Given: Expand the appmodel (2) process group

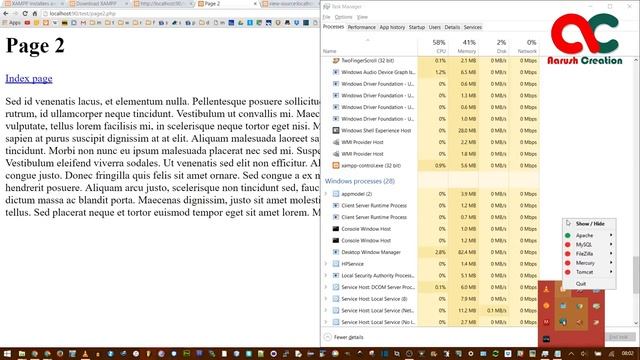Looking at the screenshot, I should pos(326,193).
